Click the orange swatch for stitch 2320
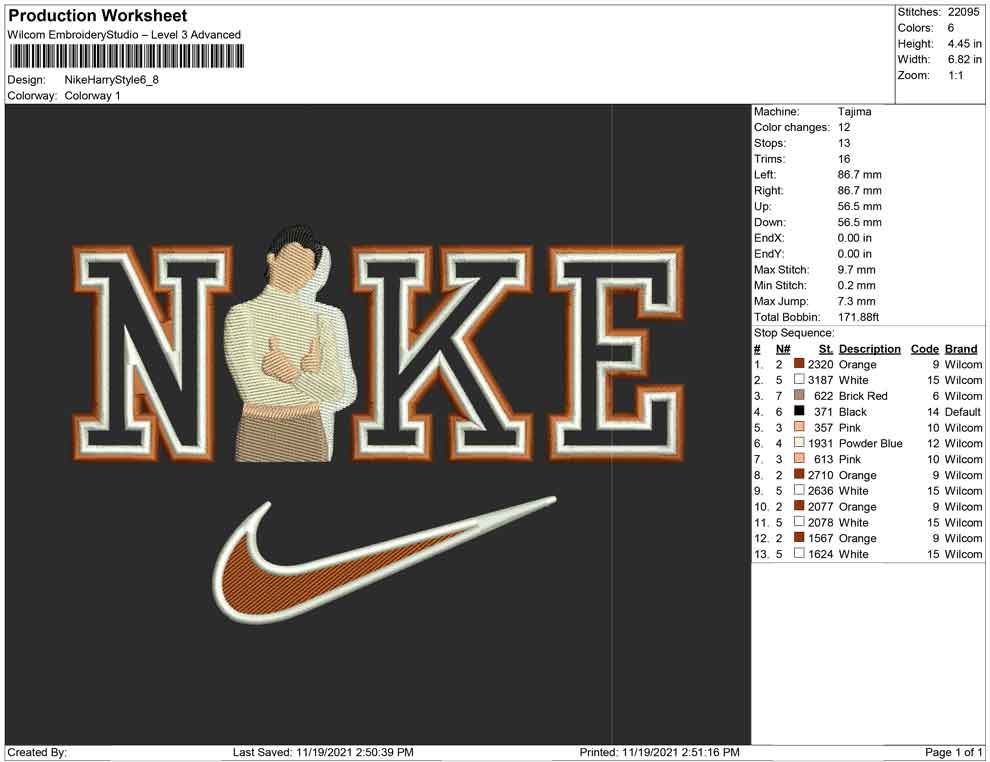990x762 pixels. (x=799, y=364)
